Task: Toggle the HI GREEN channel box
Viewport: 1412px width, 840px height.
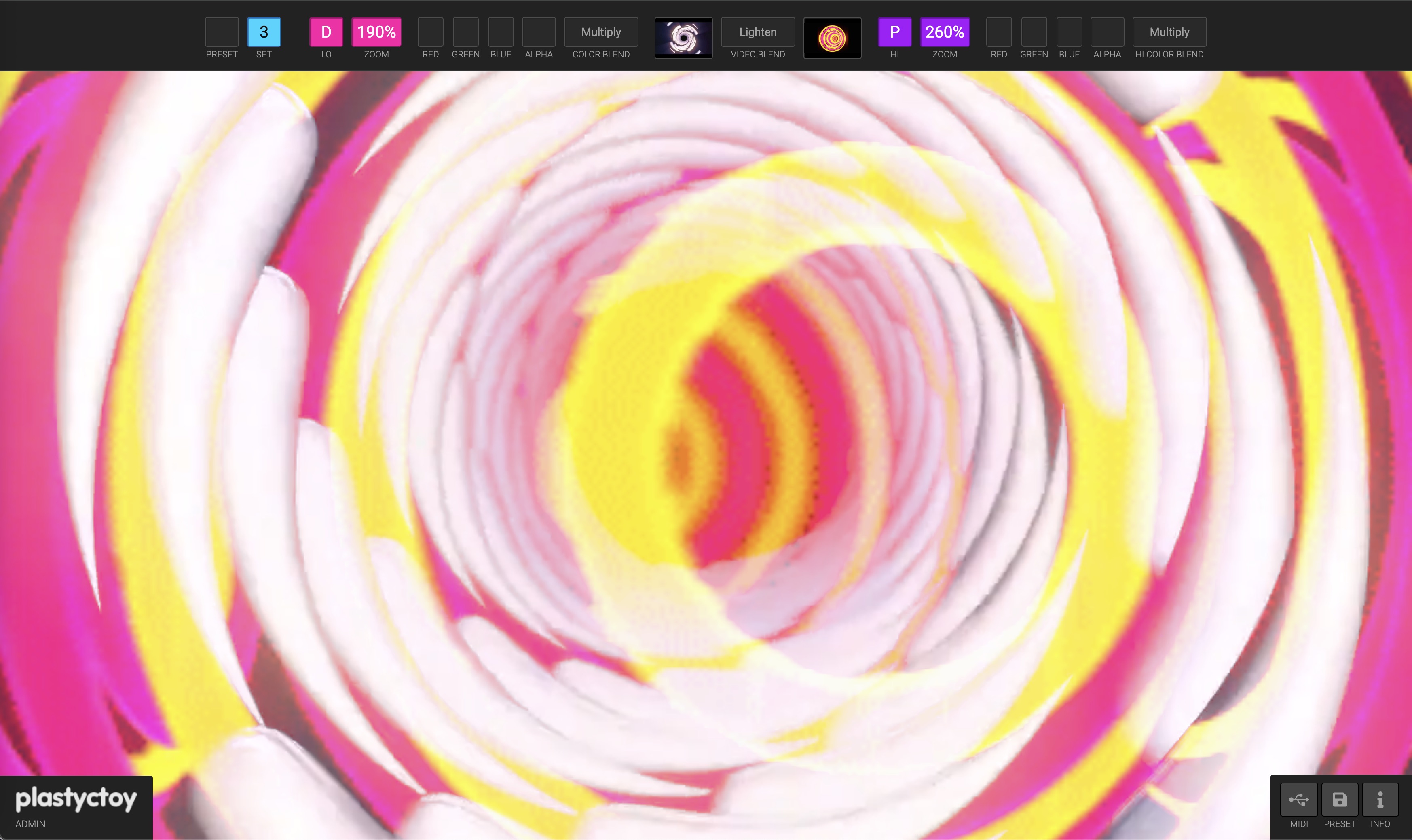Action: (1034, 32)
